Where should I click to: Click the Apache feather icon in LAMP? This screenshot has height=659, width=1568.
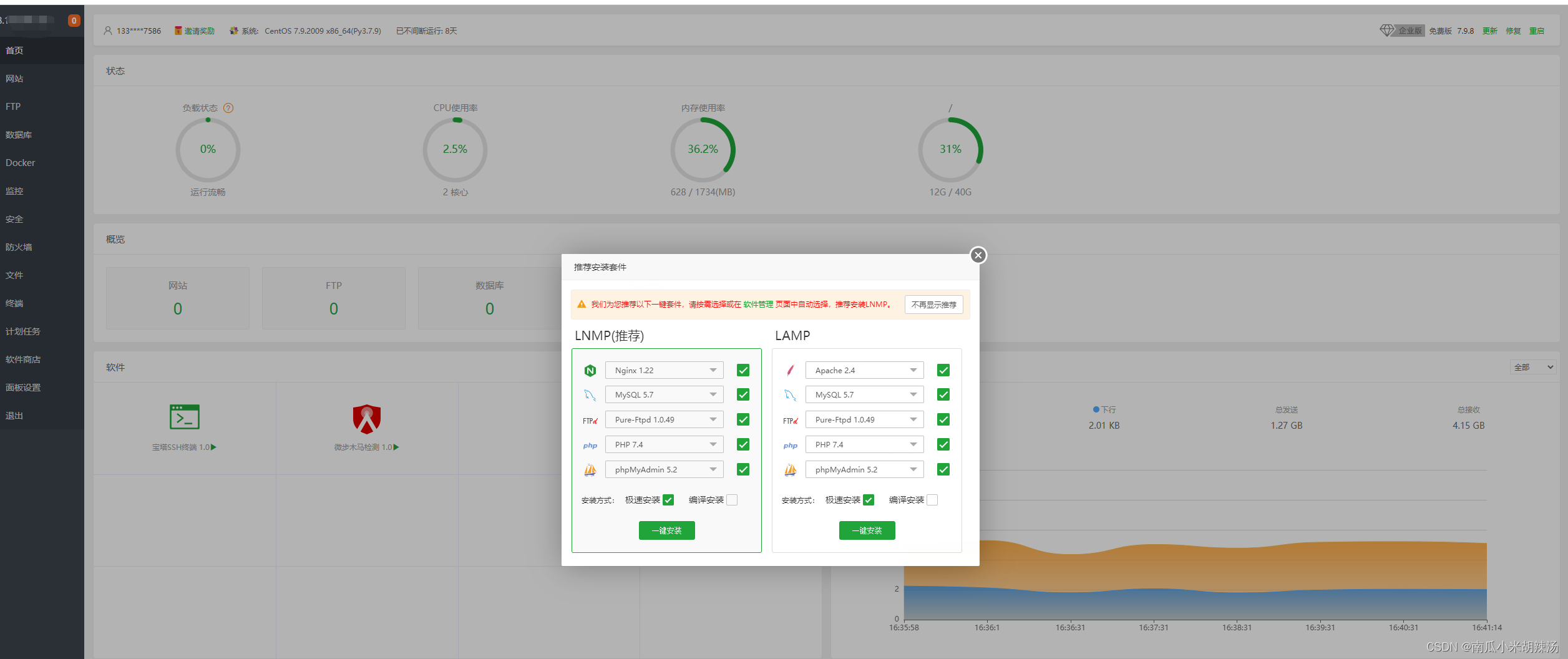(791, 371)
